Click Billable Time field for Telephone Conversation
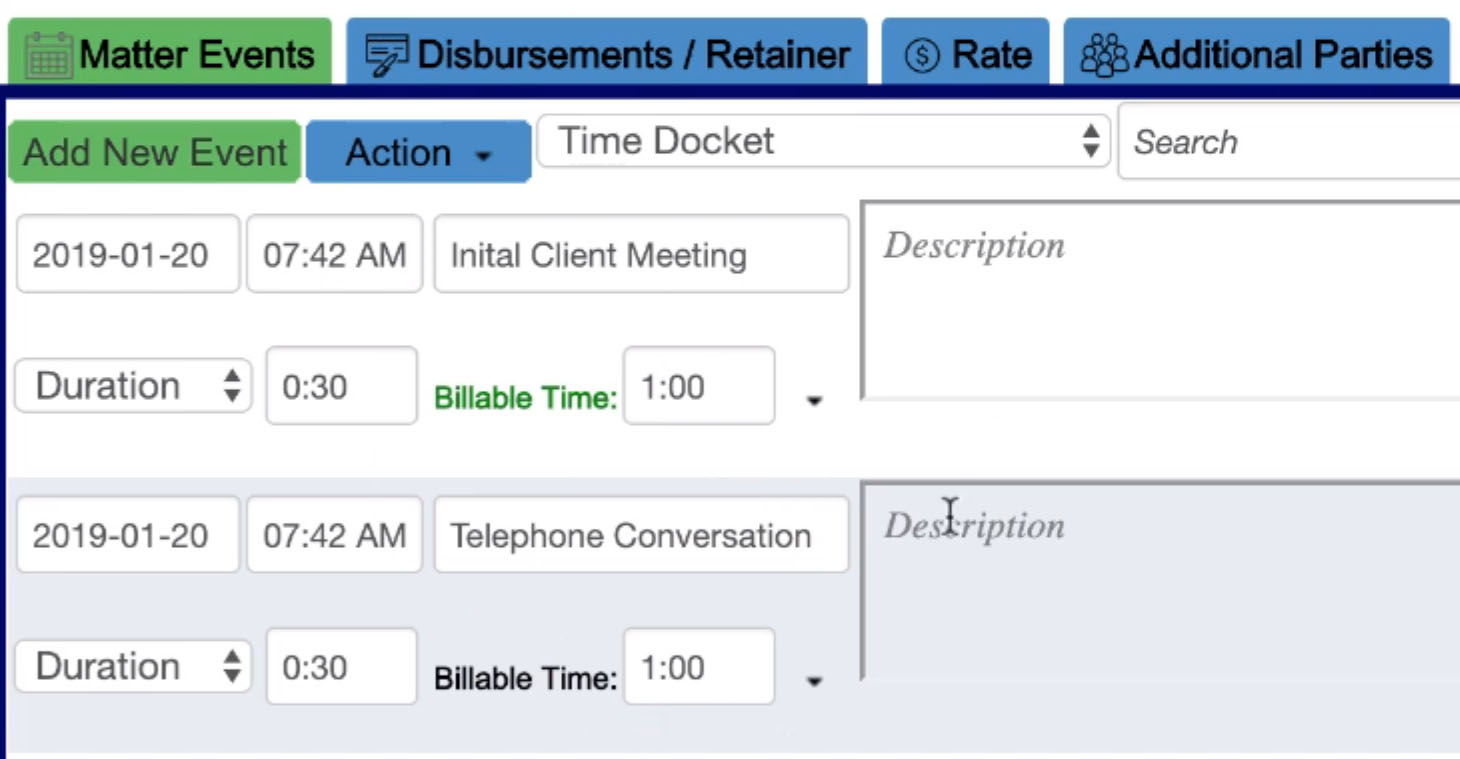 (698, 667)
